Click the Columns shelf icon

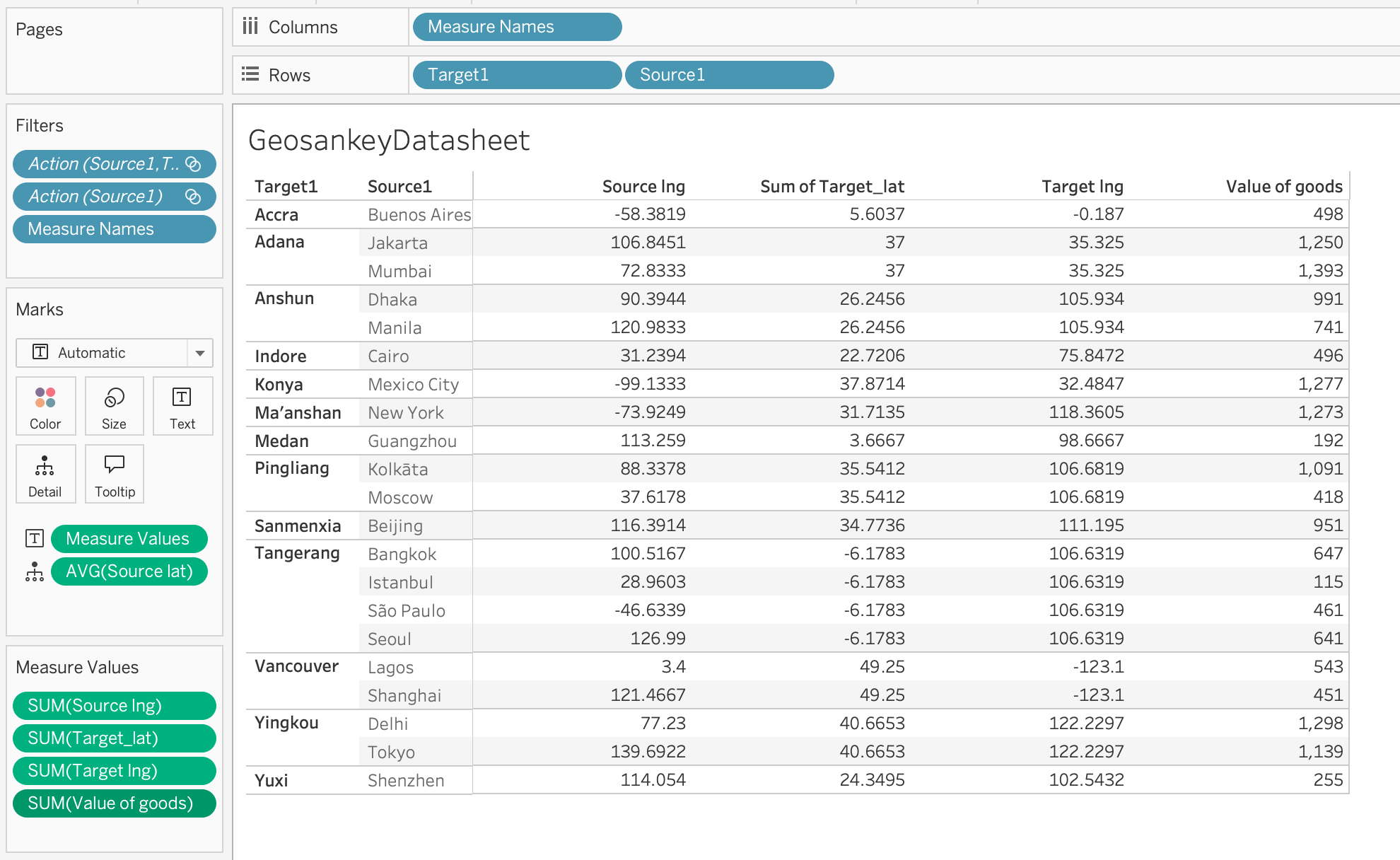click(250, 27)
